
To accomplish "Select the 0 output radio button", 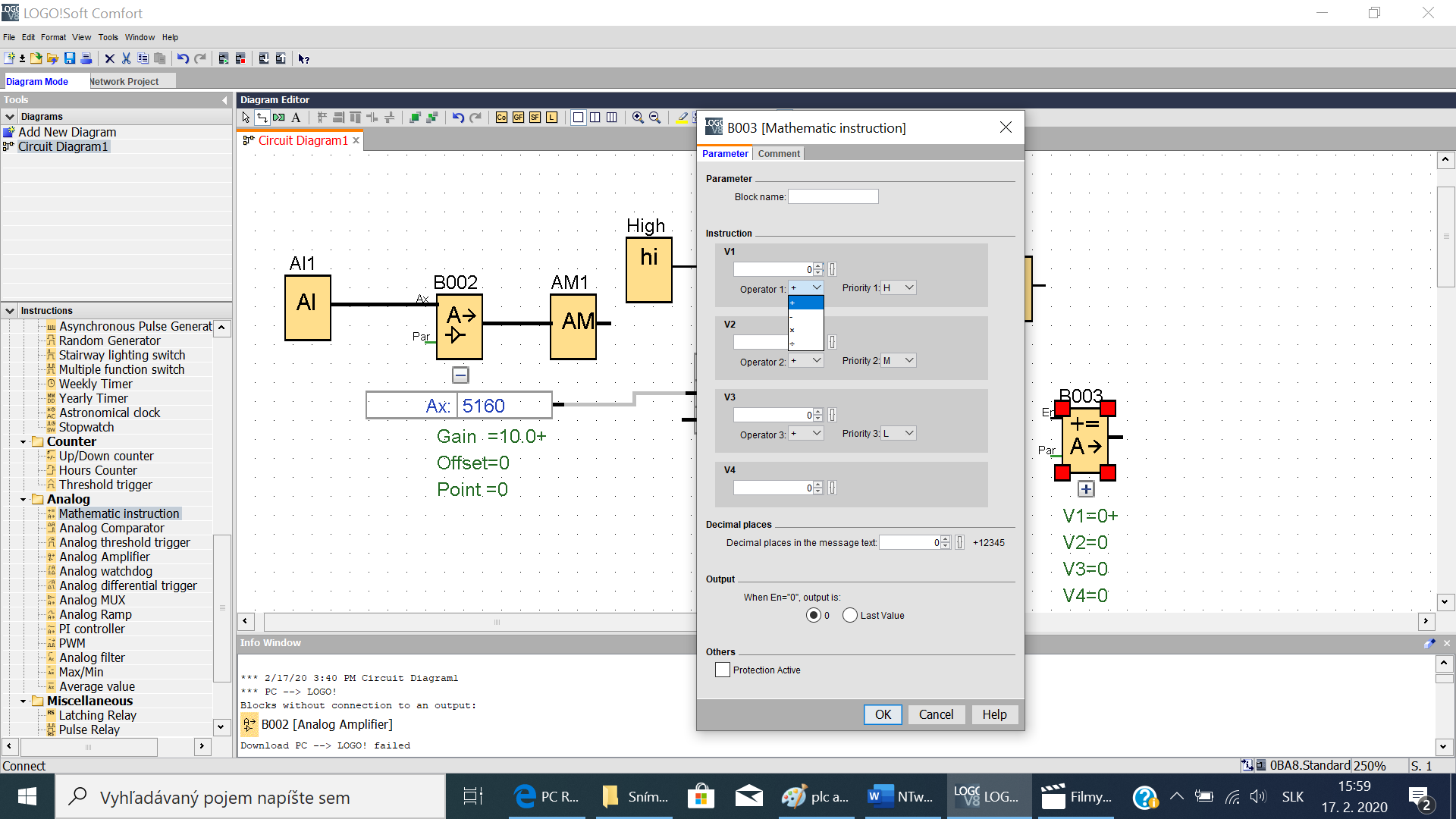I will (x=814, y=615).
